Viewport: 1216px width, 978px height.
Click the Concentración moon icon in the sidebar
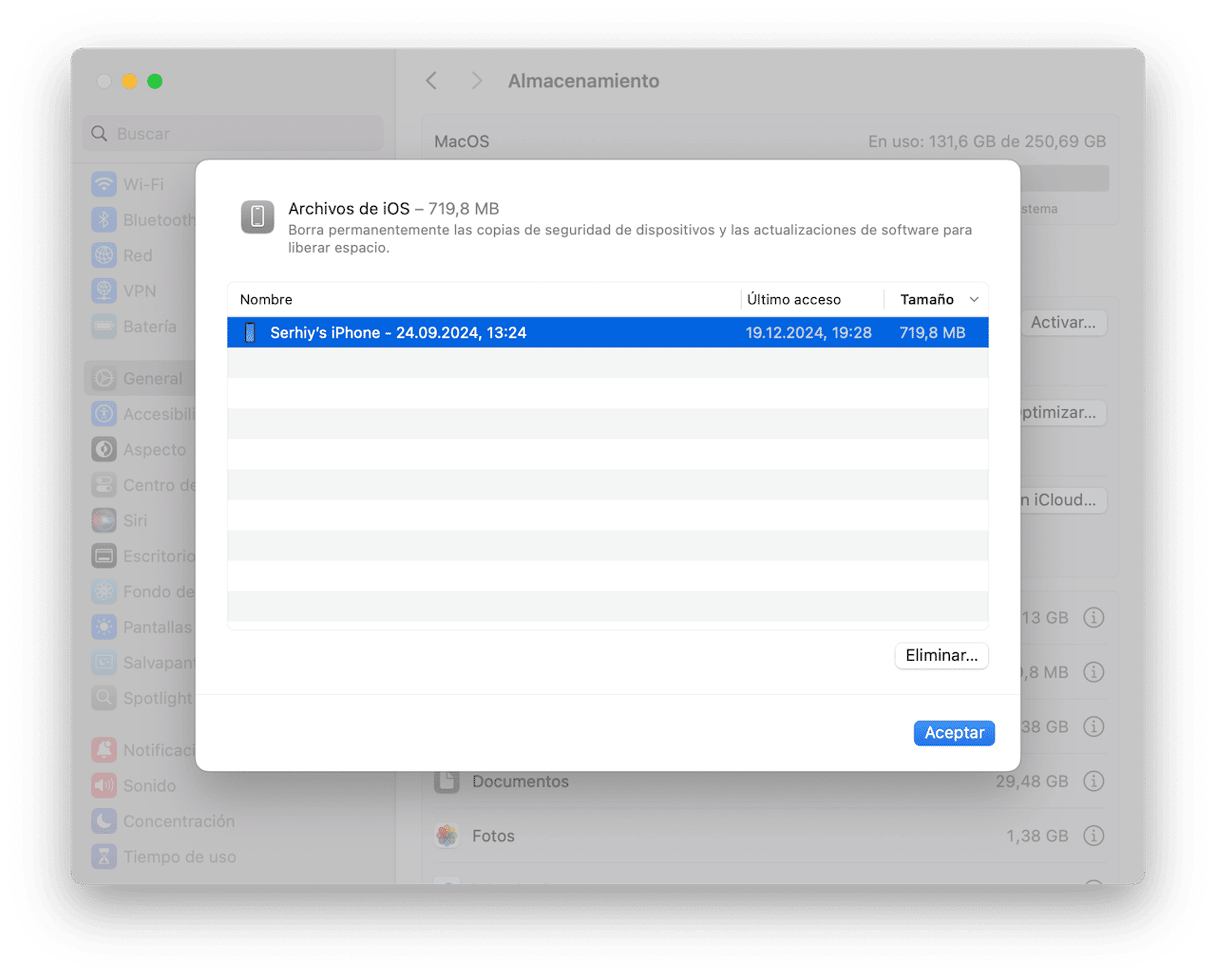point(104,821)
